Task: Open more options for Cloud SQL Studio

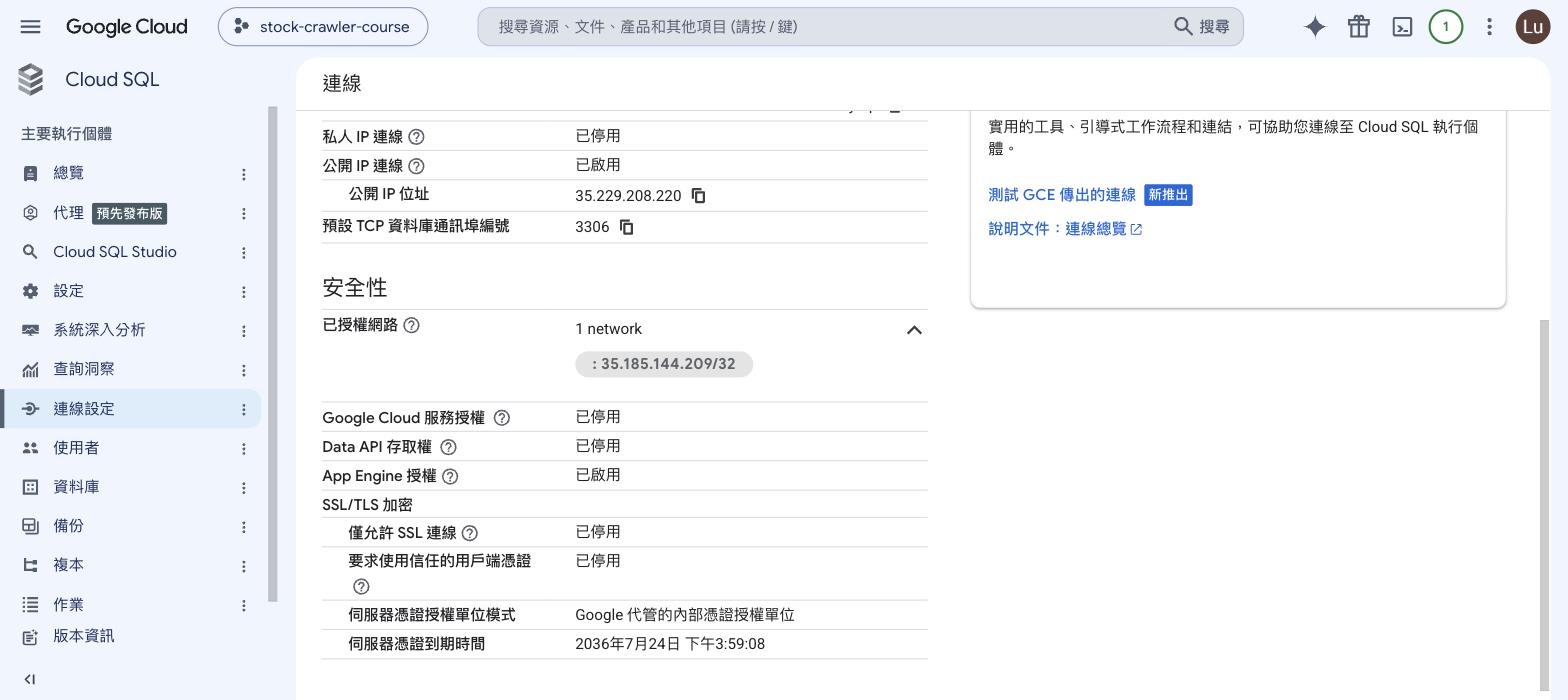Action: click(x=243, y=252)
